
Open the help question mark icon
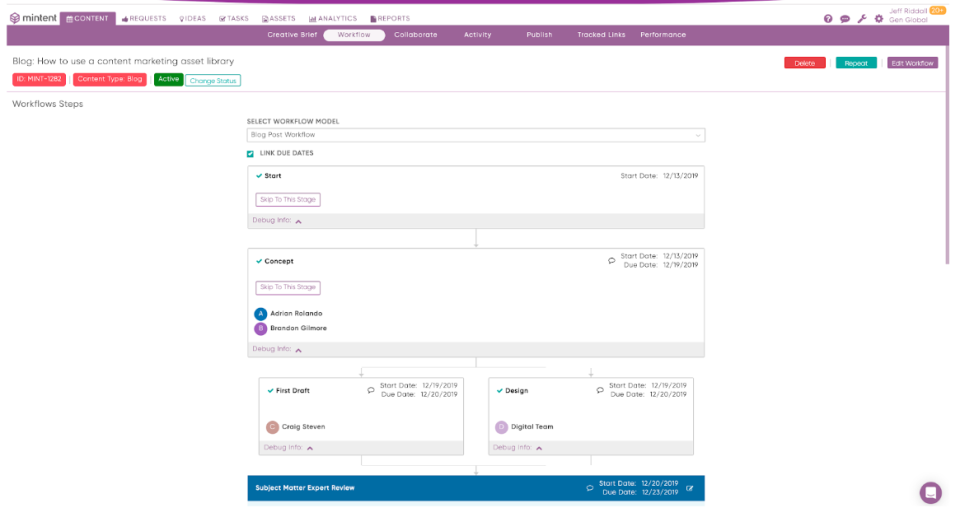point(828,19)
